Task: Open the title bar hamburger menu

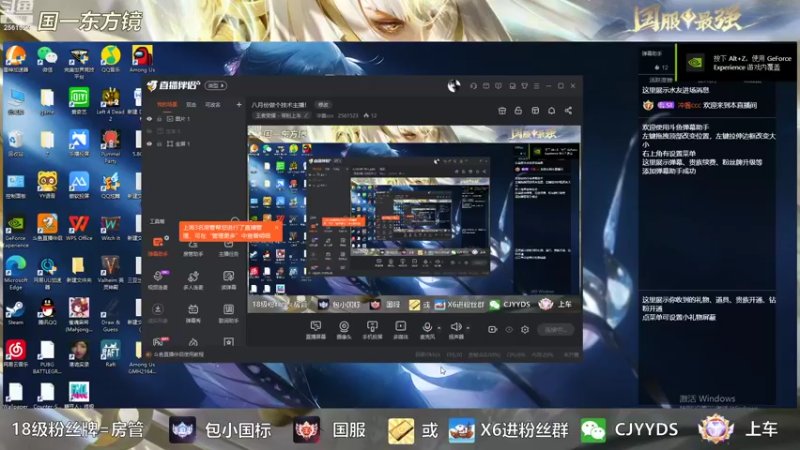Action: [x=536, y=86]
